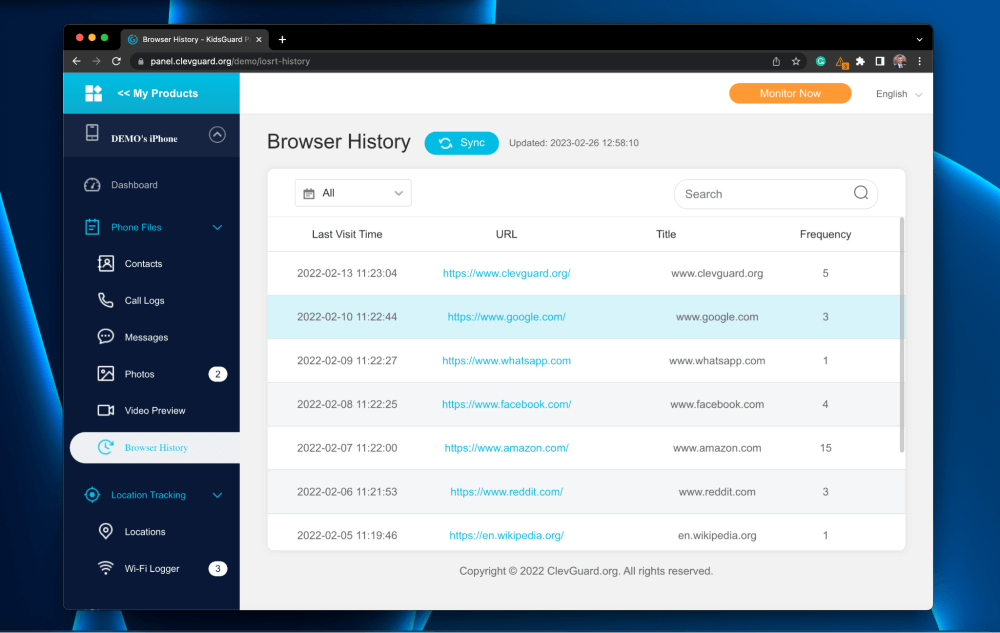Collapse the Phone Files section
The width and height of the screenshot is (1000, 633).
[217, 228]
